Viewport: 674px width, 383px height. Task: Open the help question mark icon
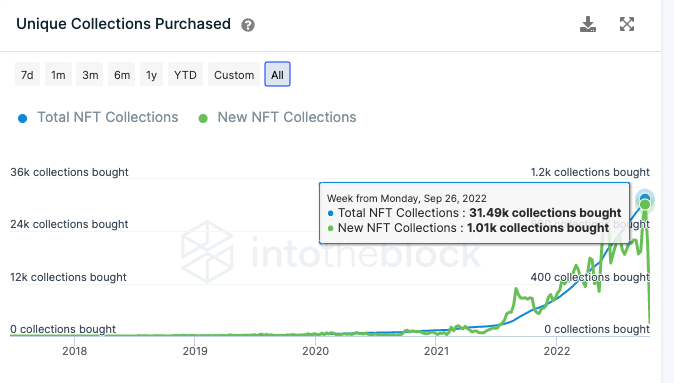[x=248, y=25]
